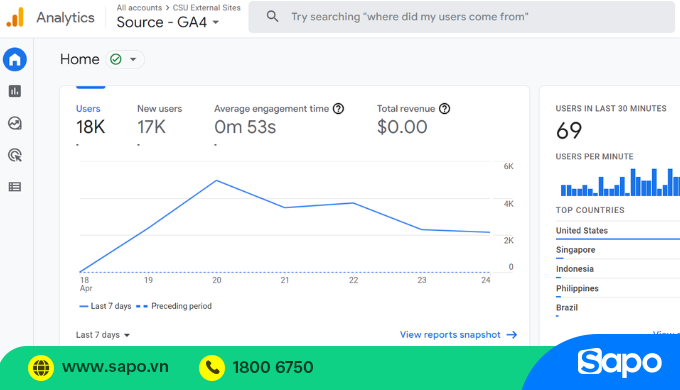
Task: Click the search magnifier icon
Action: [272, 16]
